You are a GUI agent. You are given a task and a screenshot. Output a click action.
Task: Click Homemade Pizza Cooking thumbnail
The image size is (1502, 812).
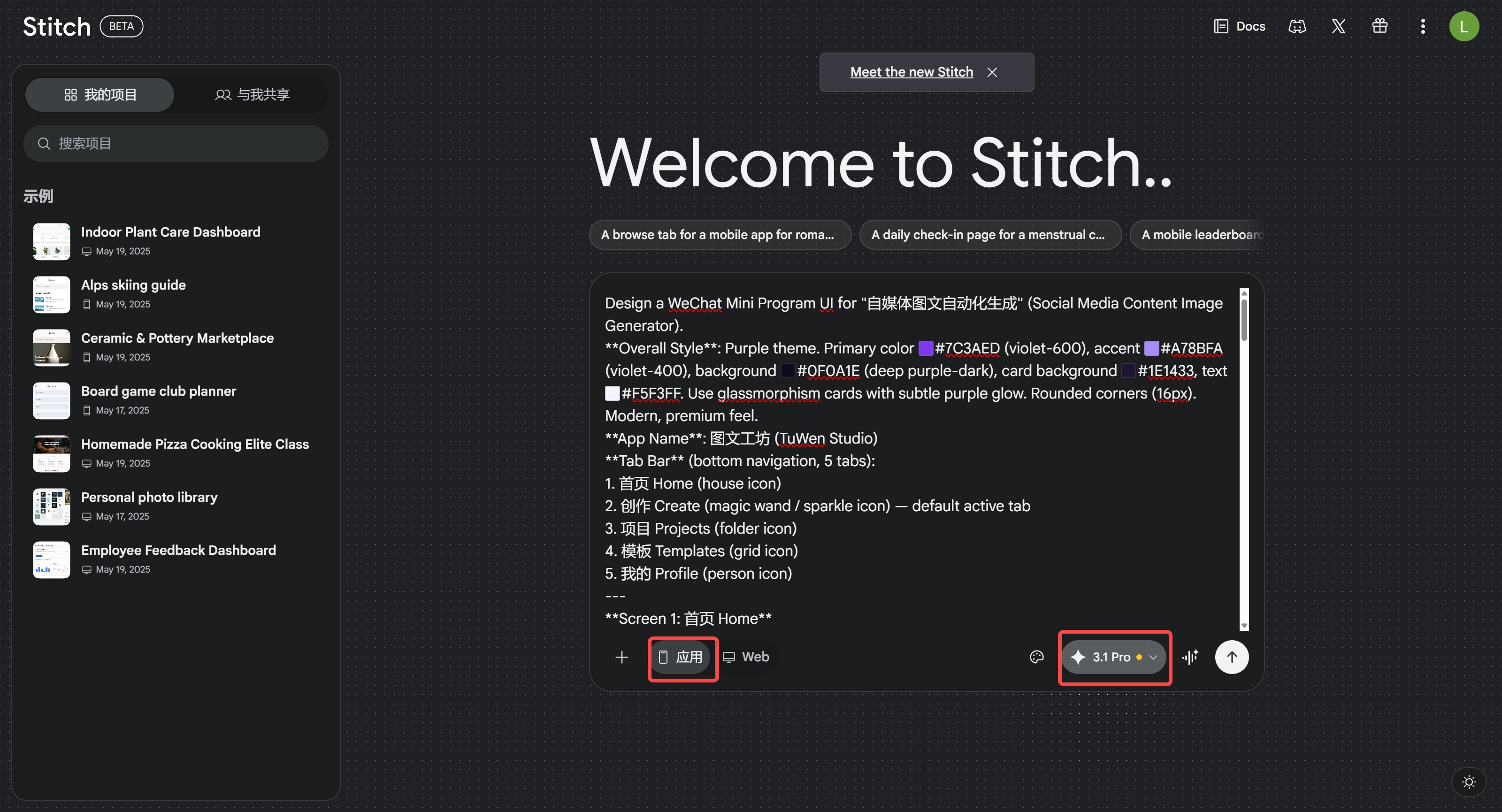(51, 453)
